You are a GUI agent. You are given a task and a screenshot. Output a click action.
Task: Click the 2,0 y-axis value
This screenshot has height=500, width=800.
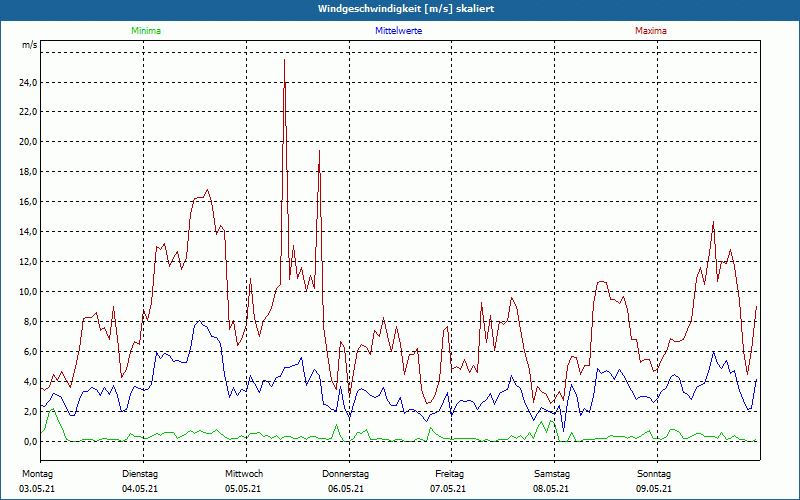[x=31, y=412]
